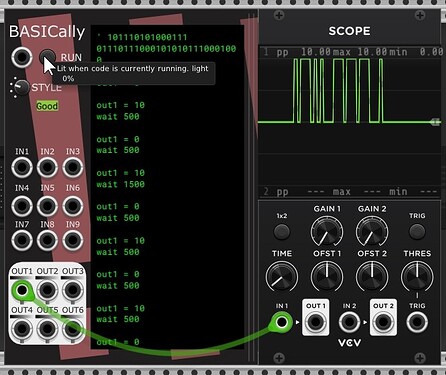Click the OUT4 jack on BASICally

(x=22, y=329)
